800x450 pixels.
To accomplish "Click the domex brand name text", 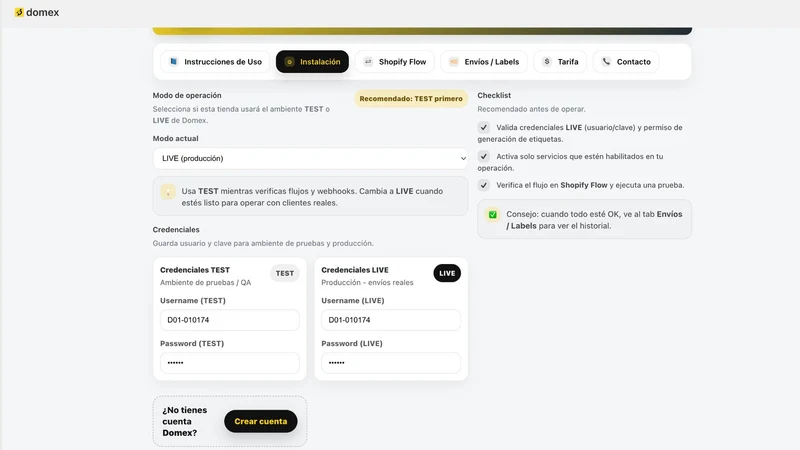I will 42,12.
